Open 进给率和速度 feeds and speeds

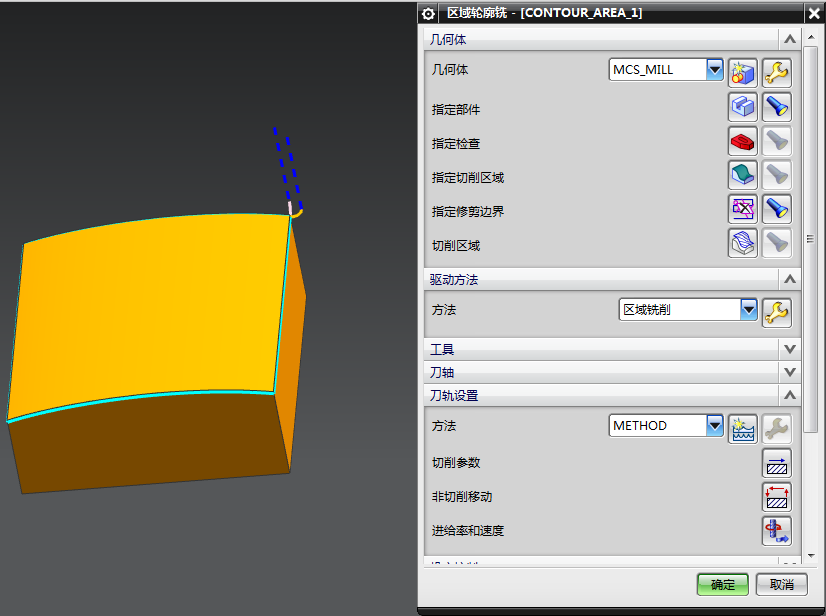click(x=777, y=531)
